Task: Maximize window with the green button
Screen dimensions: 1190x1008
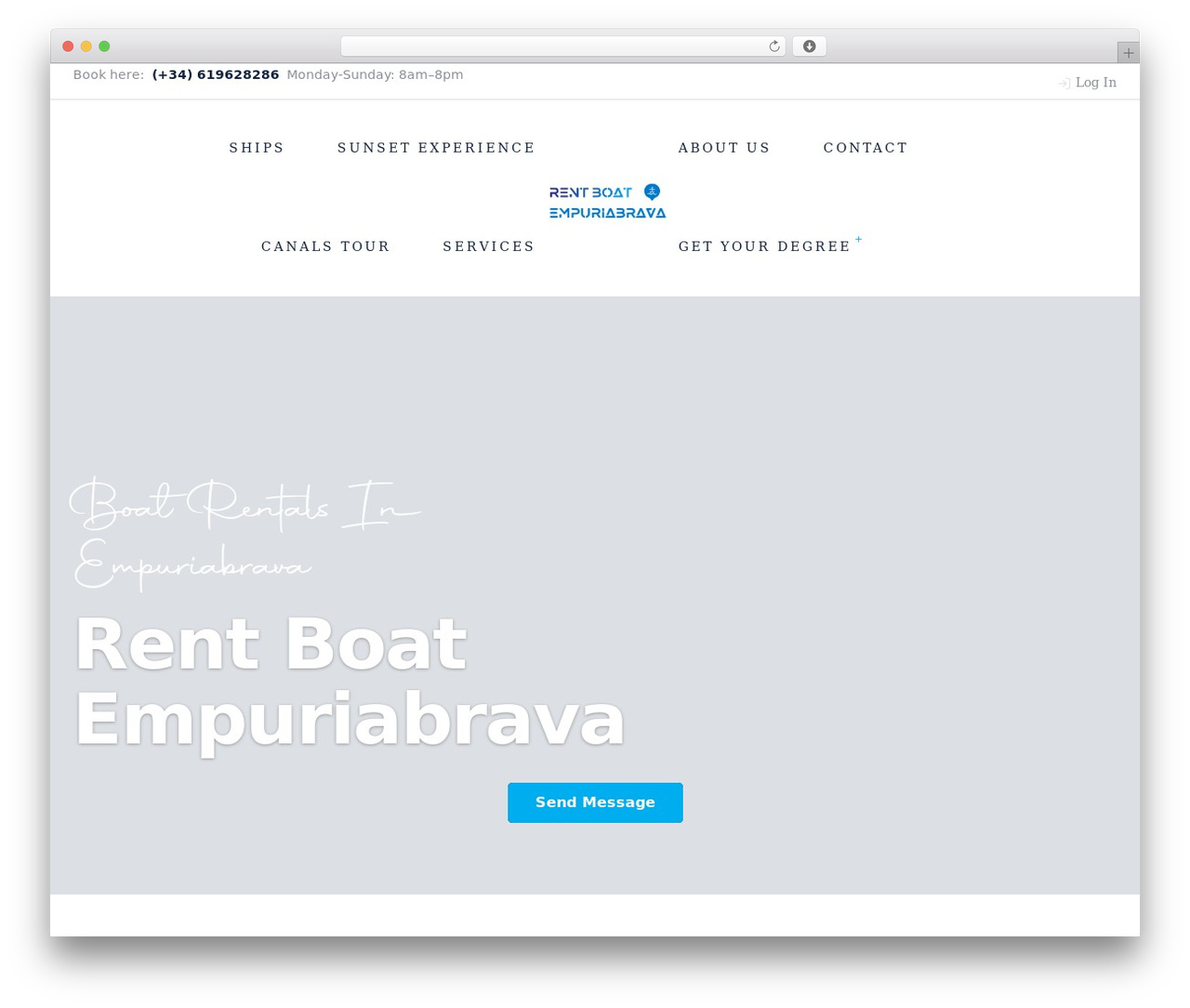Action: tap(104, 46)
